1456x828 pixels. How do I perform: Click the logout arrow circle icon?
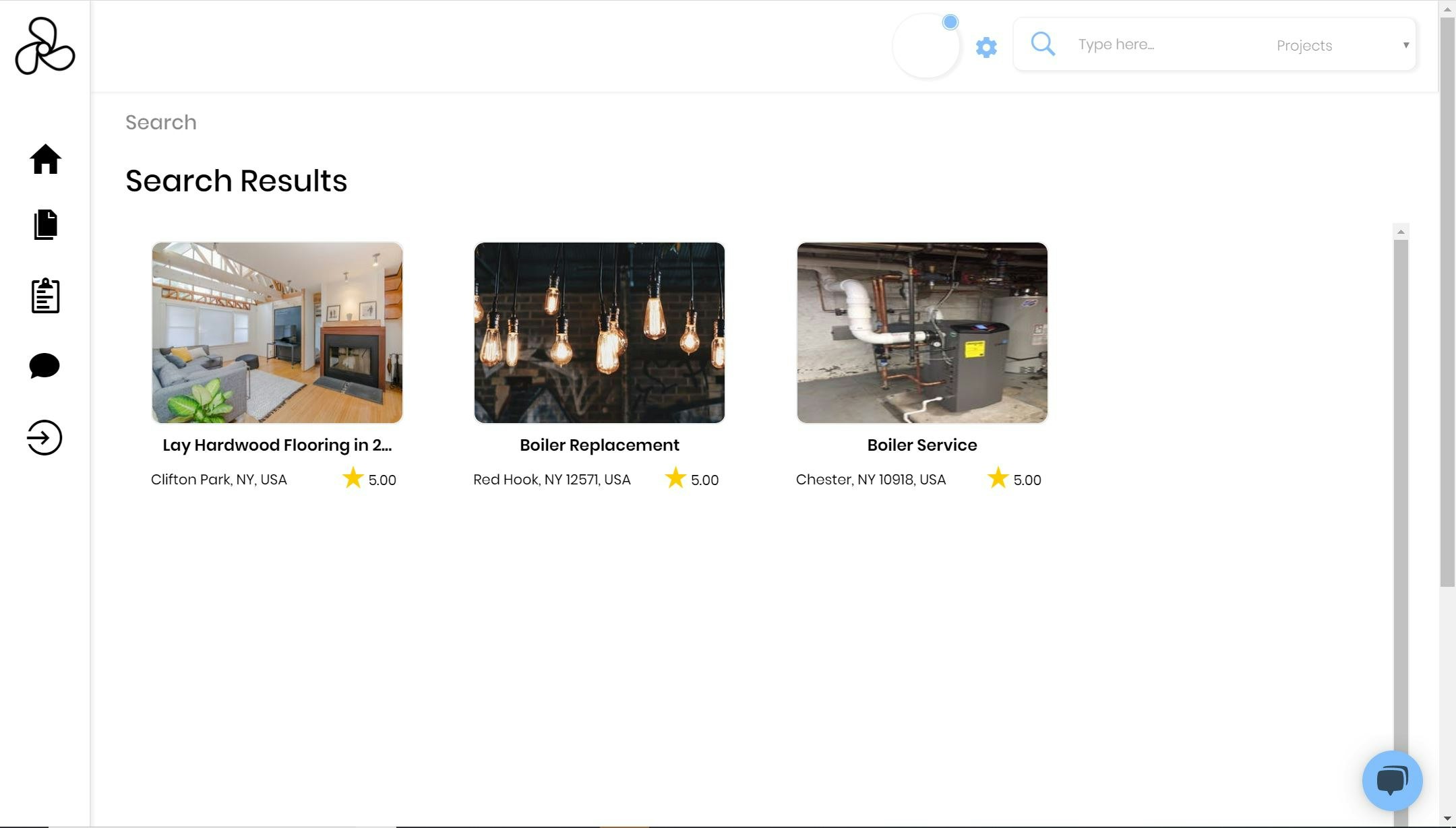[44, 438]
